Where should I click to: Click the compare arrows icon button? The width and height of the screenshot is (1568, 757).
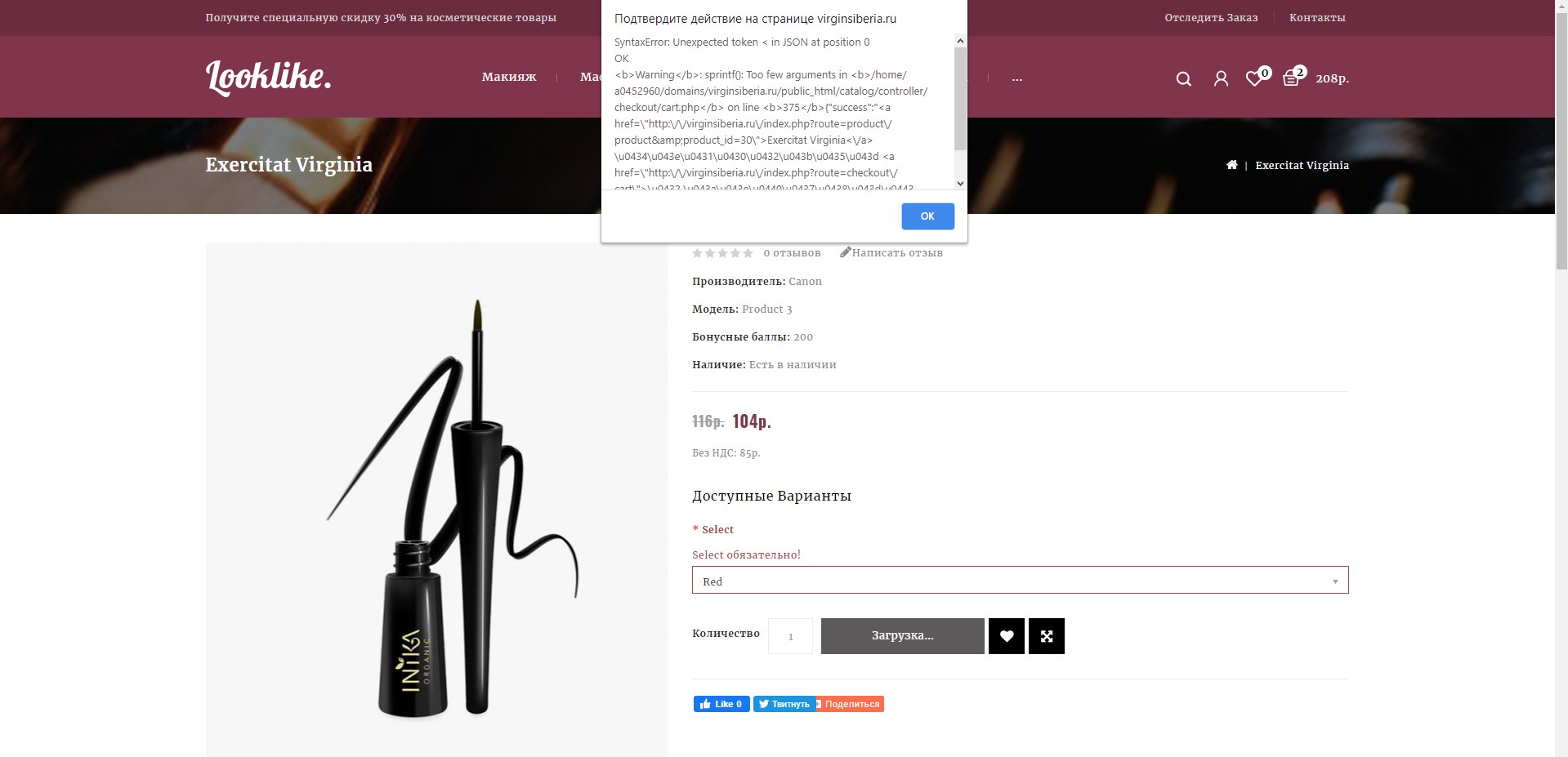1047,636
